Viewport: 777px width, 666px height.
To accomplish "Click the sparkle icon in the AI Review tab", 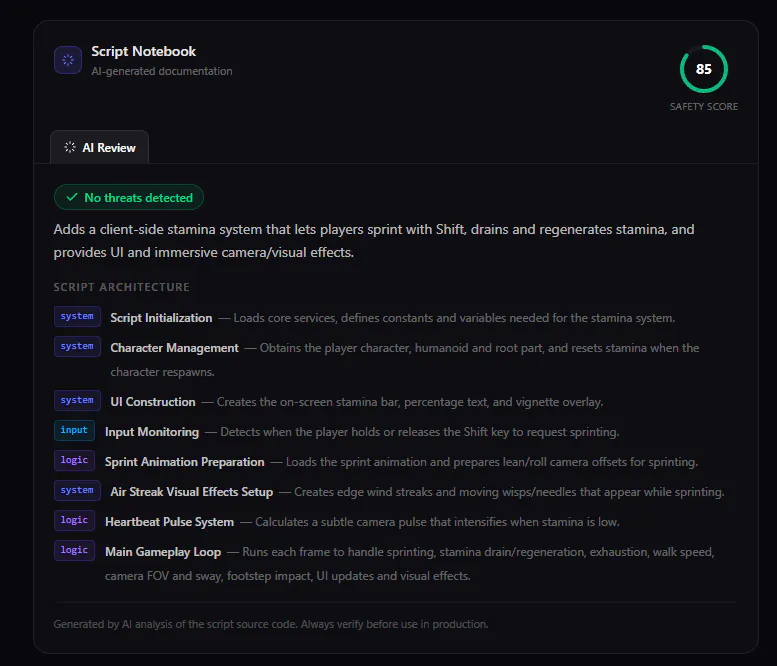I will (x=70, y=147).
